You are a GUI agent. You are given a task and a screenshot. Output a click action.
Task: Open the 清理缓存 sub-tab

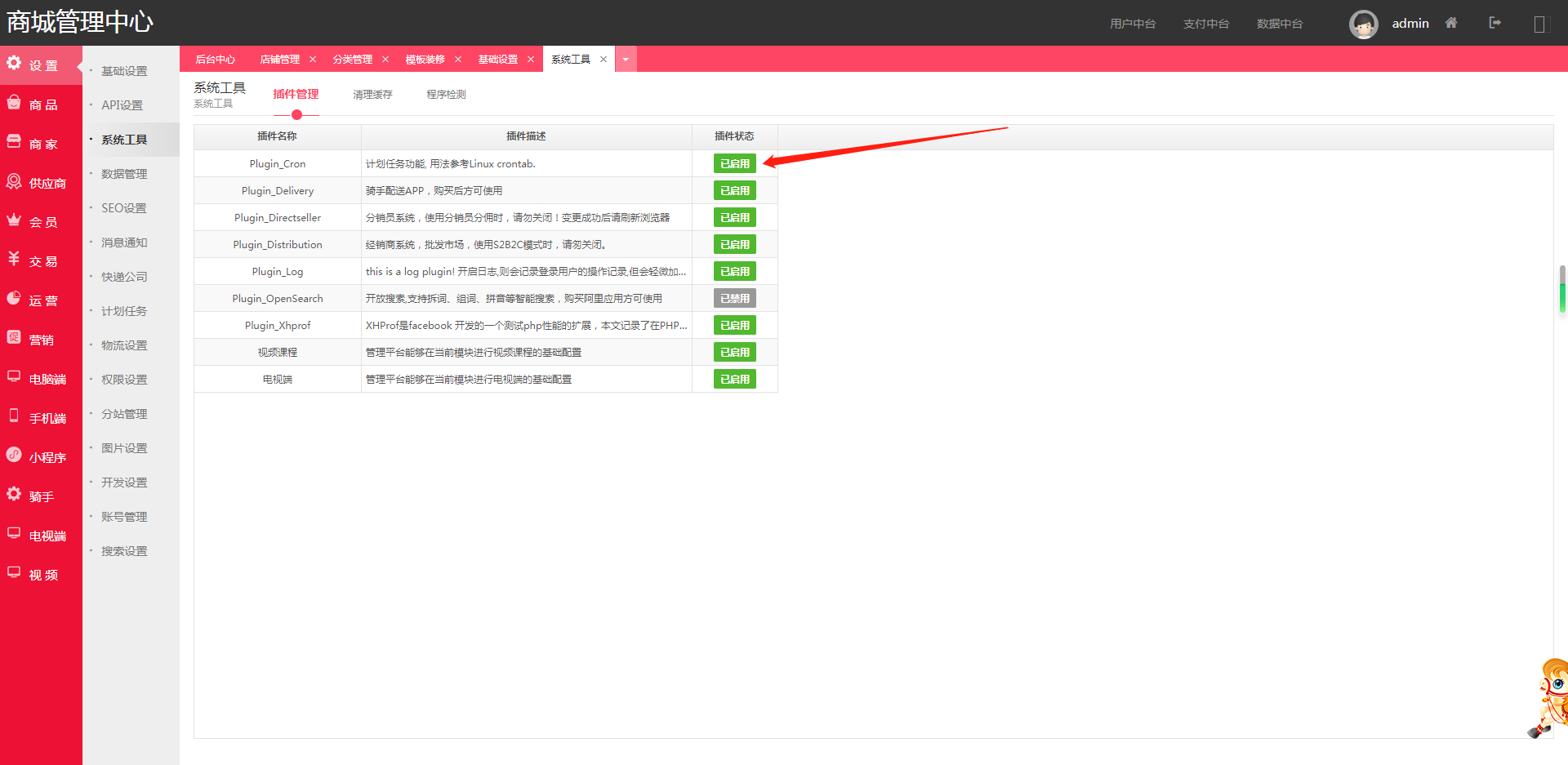click(372, 95)
